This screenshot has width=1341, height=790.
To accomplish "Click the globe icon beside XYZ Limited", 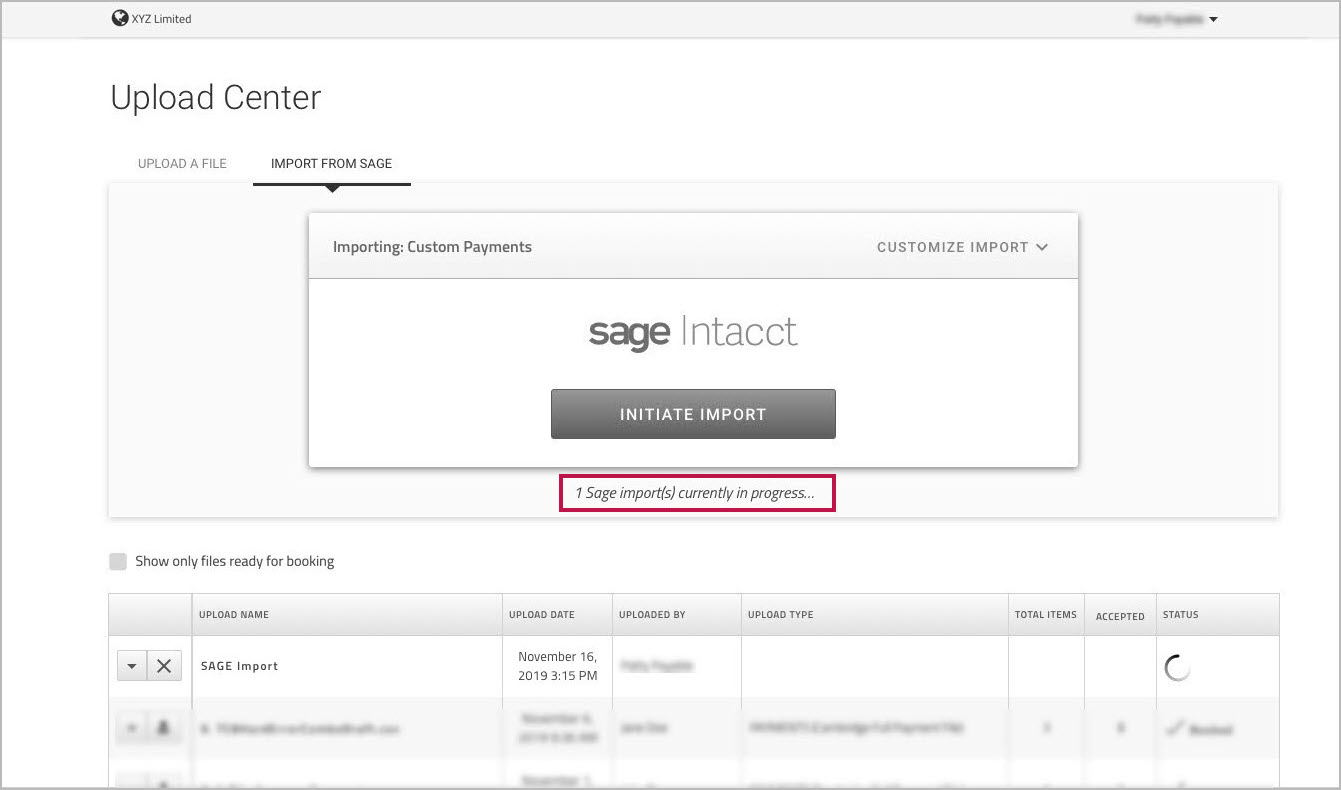I will tap(120, 18).
